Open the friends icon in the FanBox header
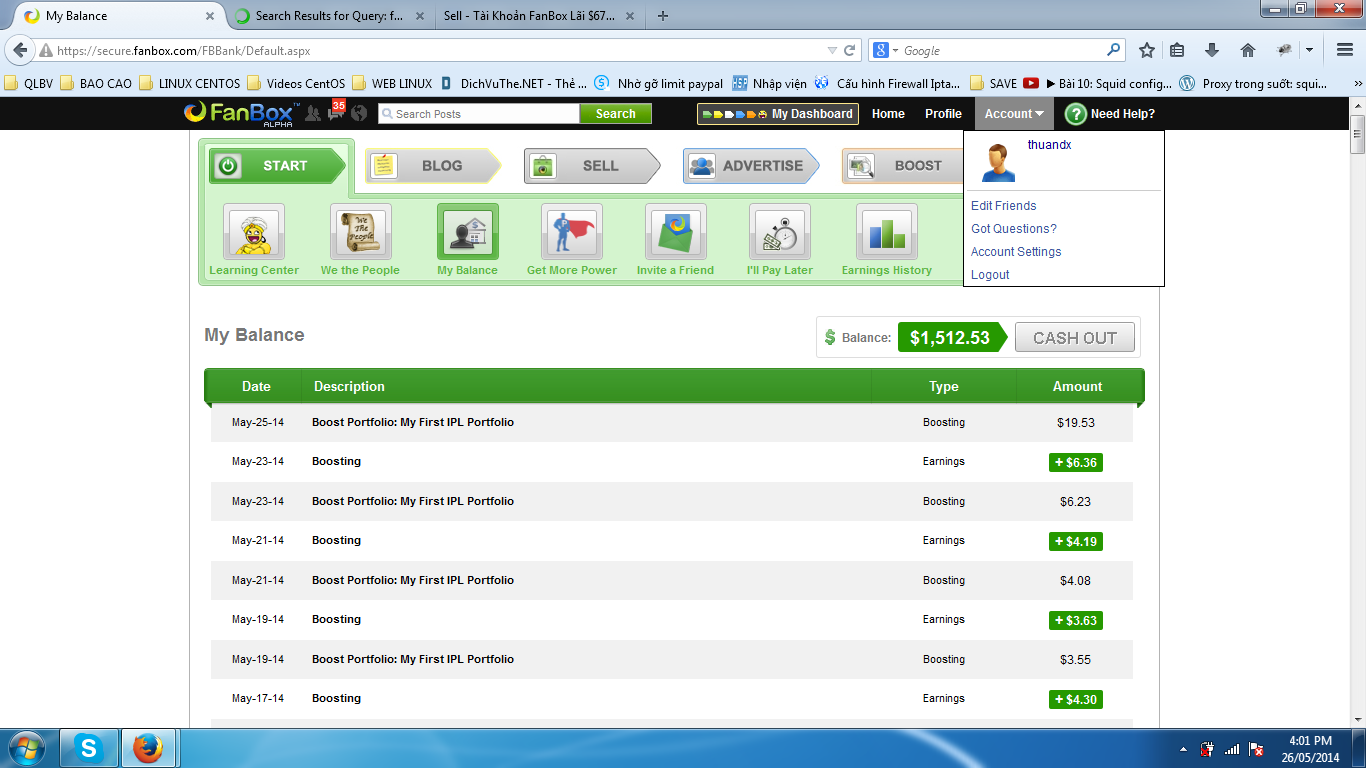 pyautogui.click(x=312, y=114)
